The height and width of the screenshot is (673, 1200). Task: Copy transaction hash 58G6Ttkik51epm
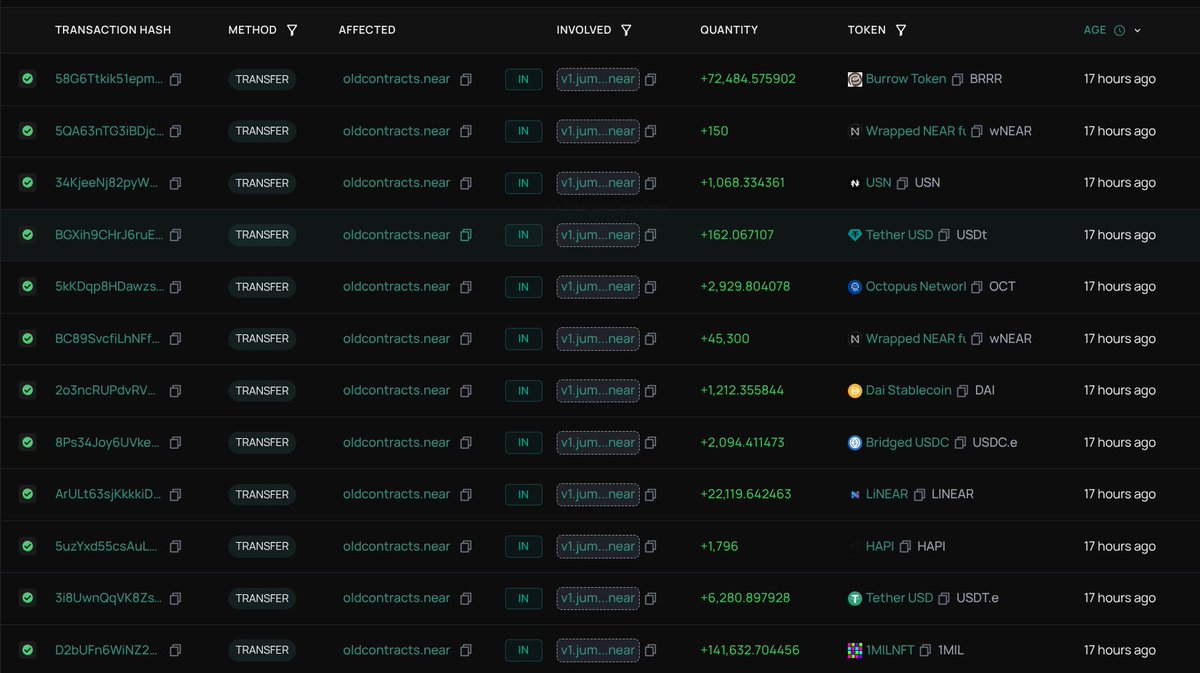[175, 79]
